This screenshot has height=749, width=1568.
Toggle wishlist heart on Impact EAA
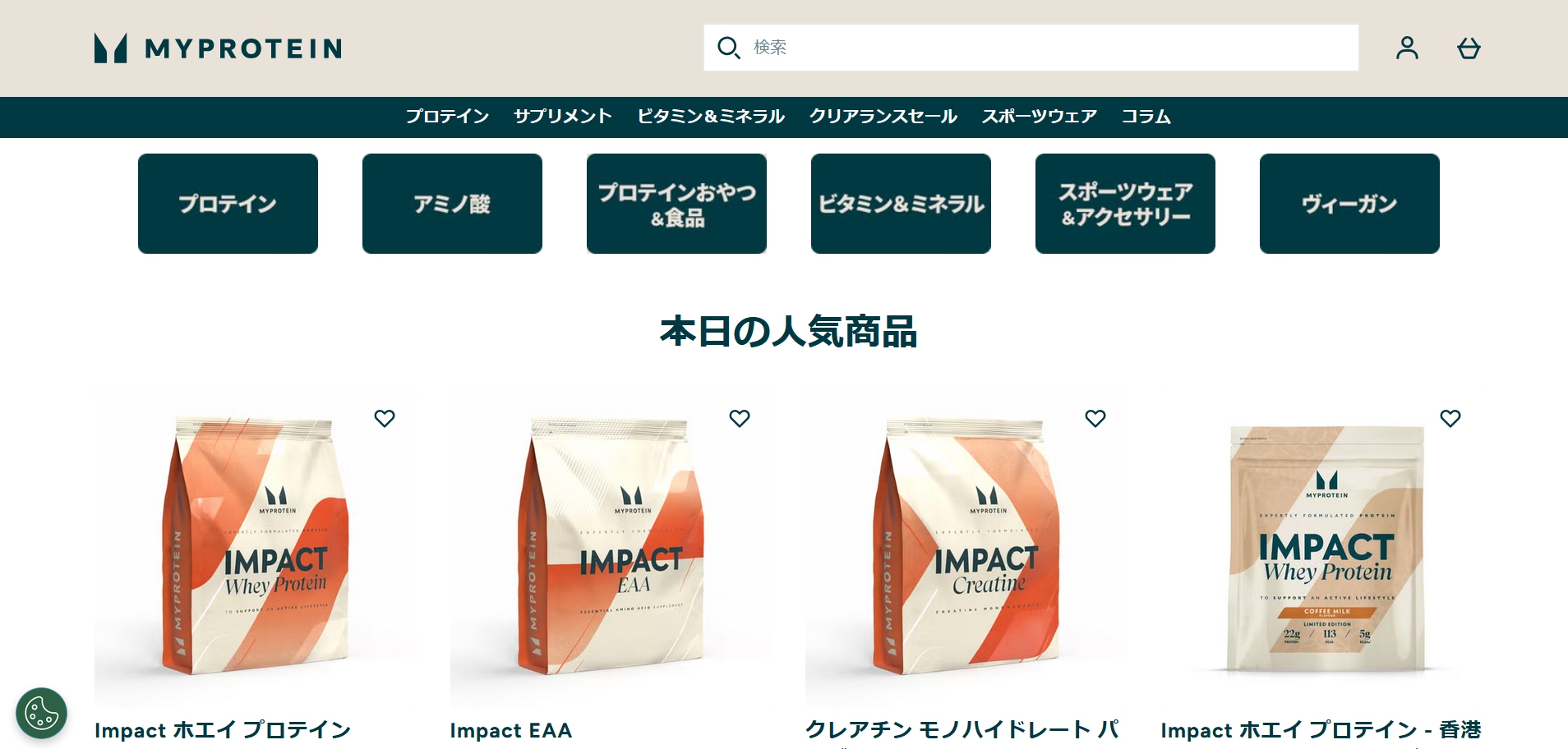click(740, 418)
